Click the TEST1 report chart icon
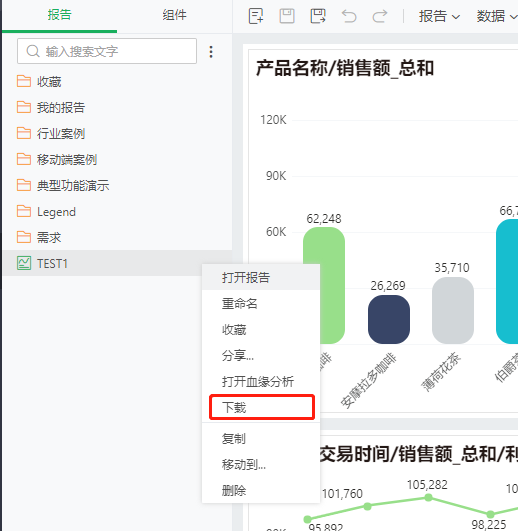Viewport: 518px width, 531px height. pyautogui.click(x=24, y=263)
